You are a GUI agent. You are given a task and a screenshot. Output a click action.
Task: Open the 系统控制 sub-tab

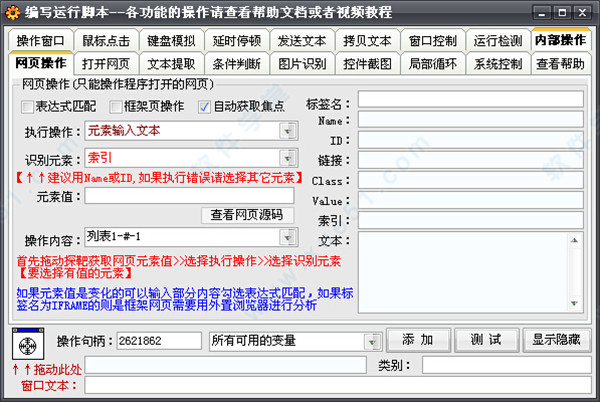497,64
